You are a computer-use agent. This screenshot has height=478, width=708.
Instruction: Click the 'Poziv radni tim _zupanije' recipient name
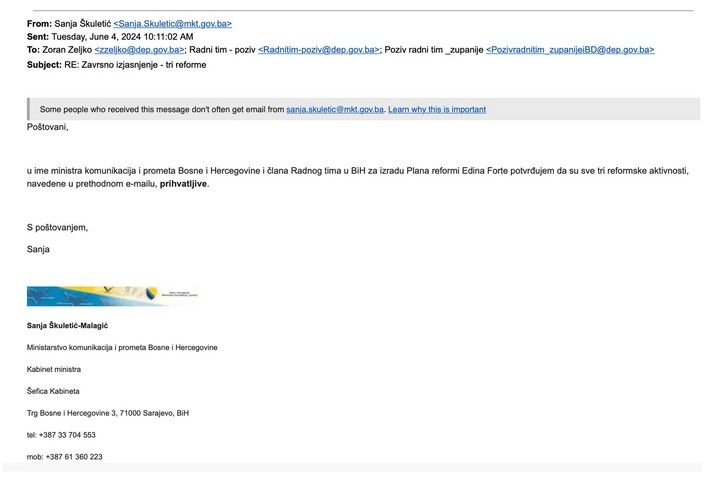[x=434, y=50]
